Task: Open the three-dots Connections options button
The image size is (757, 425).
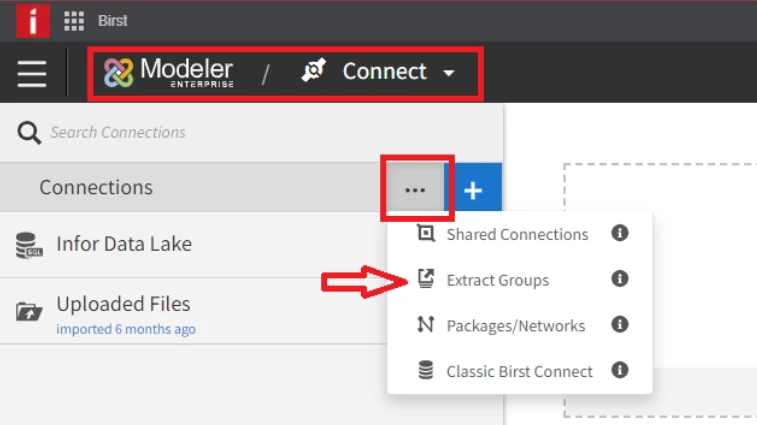Action: (x=415, y=190)
